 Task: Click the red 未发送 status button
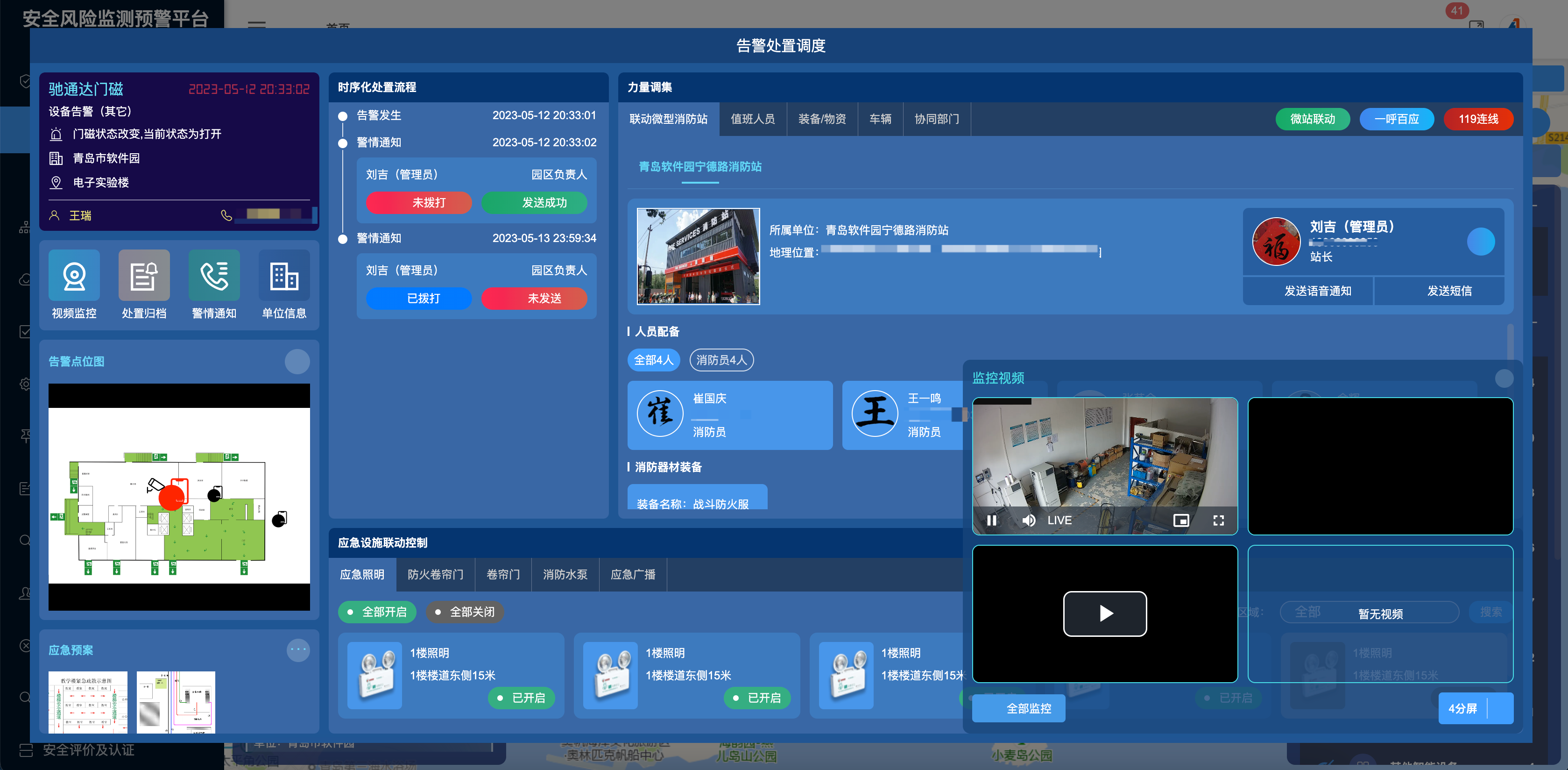535,298
